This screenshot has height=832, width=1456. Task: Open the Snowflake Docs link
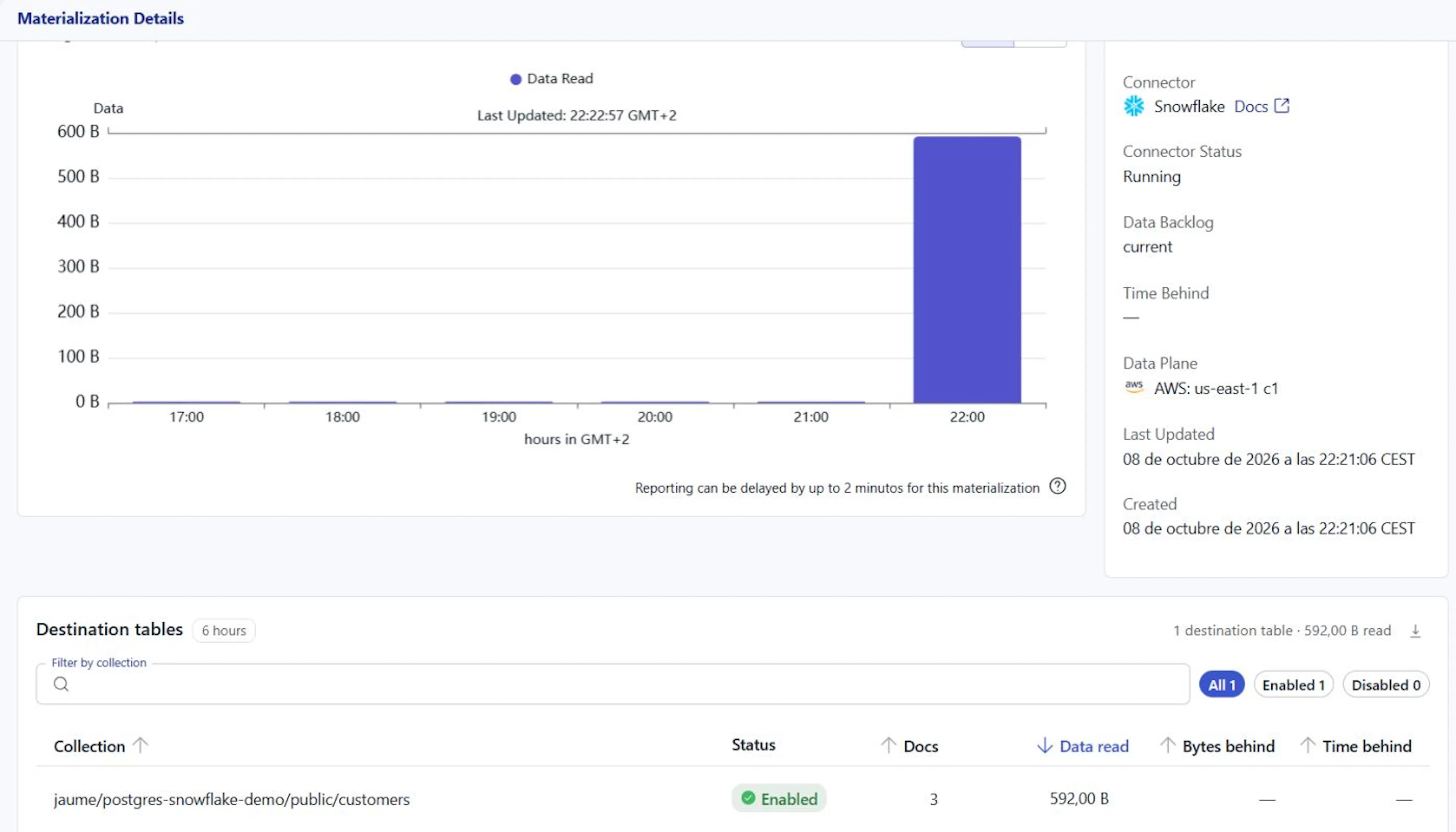click(1250, 107)
